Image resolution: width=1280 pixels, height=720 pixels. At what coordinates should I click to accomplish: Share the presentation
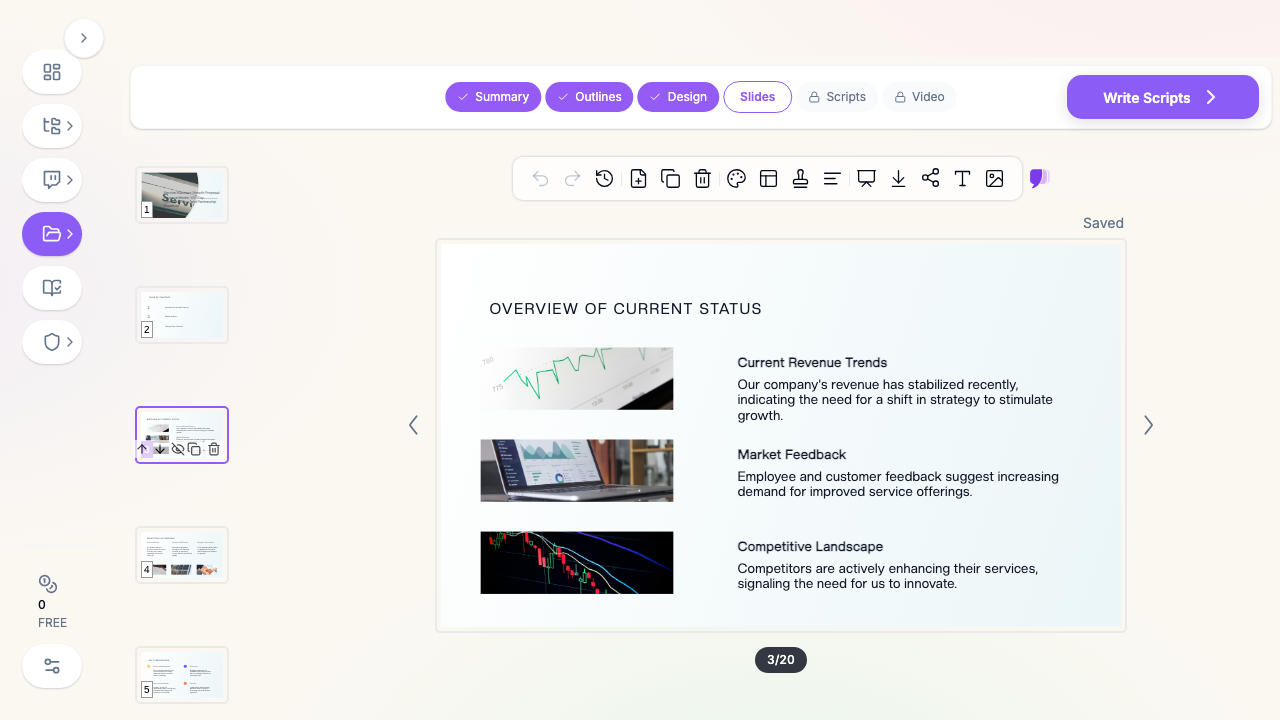pos(931,179)
